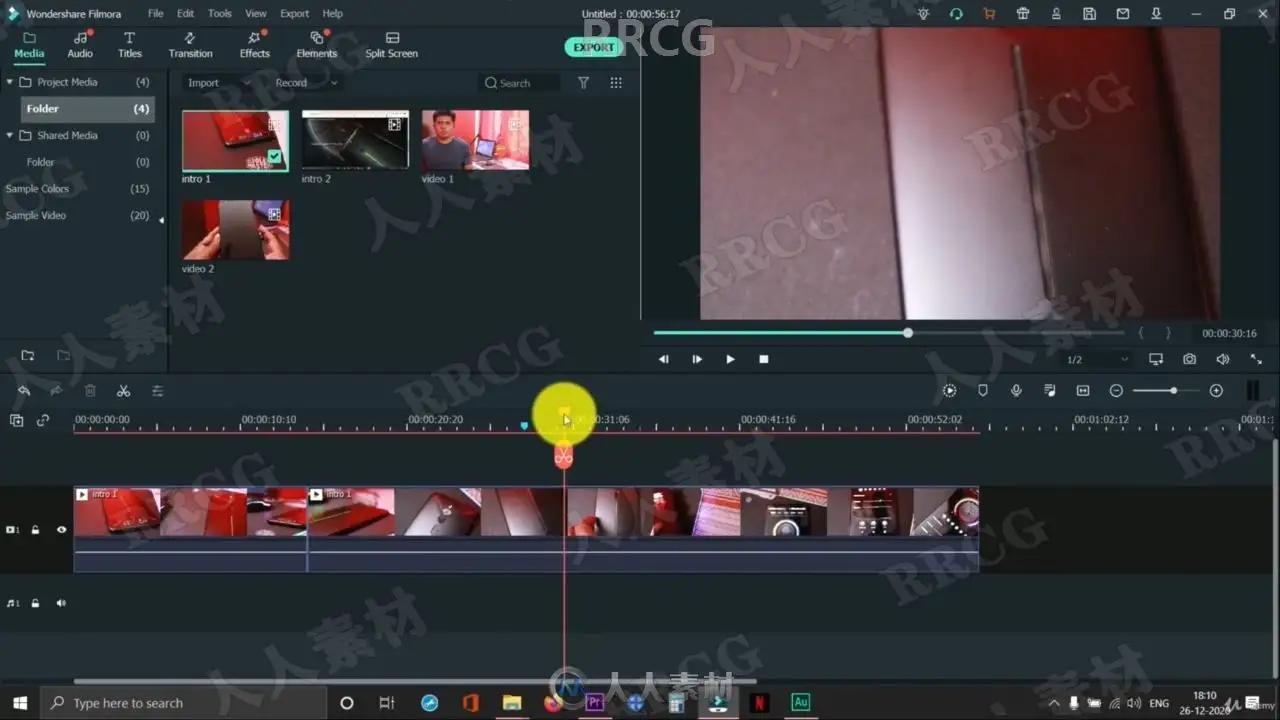Open the user account icon

click(1056, 14)
